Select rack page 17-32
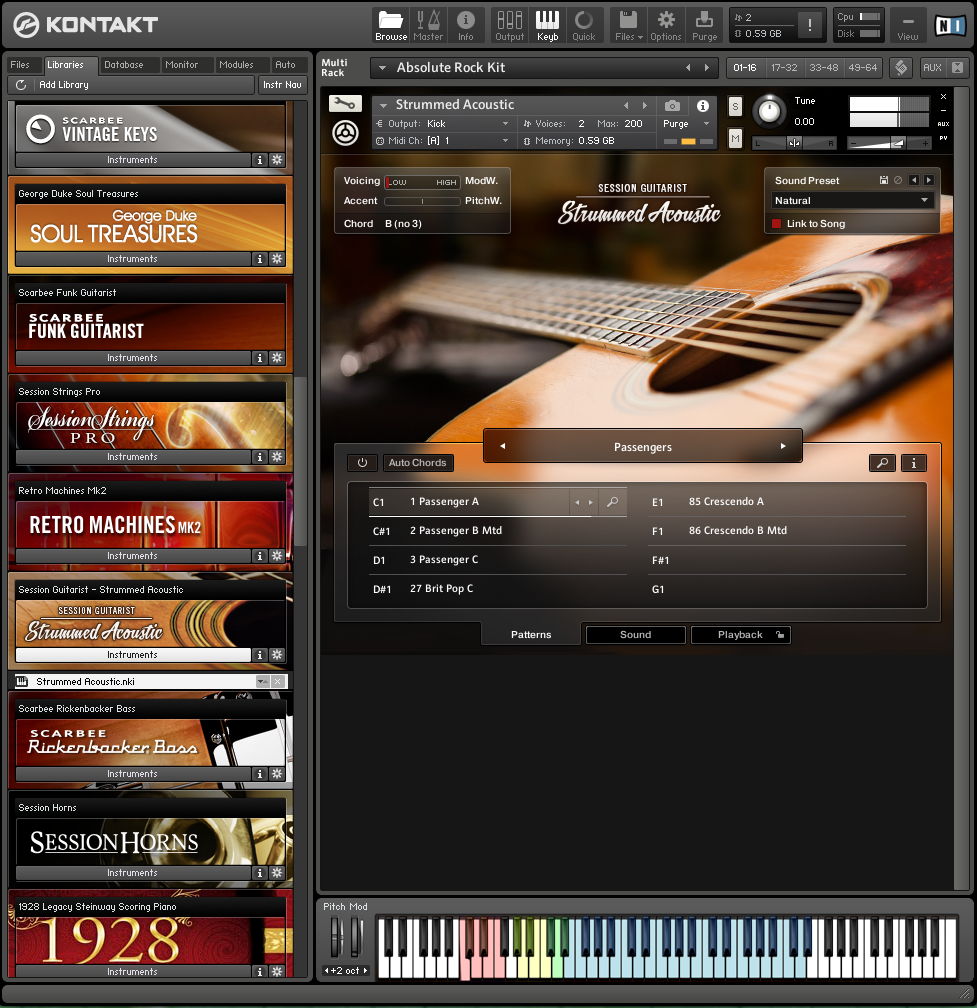Viewport: 977px width, 1008px height. coord(784,68)
